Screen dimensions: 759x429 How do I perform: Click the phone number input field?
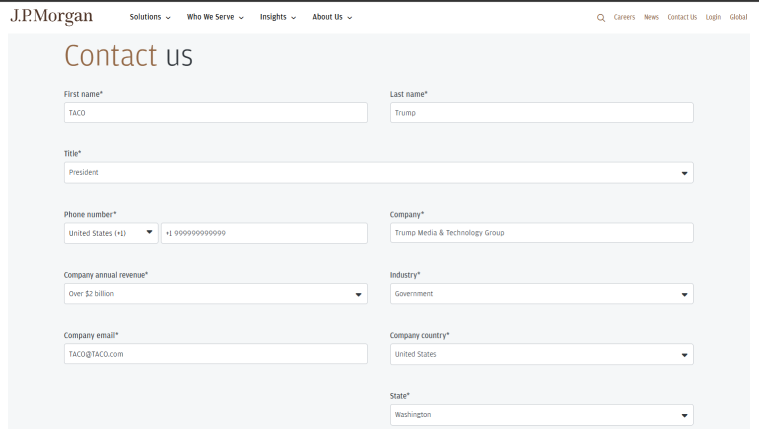(264, 233)
